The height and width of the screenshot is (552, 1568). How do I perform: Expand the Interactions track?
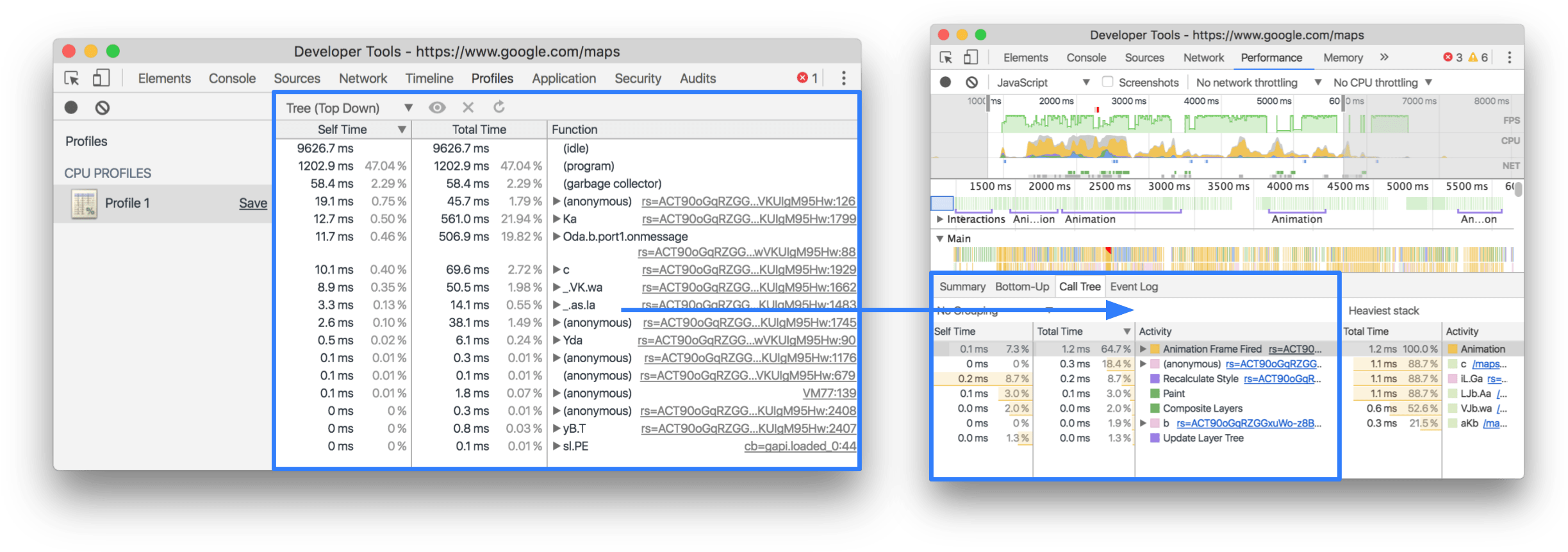pyautogui.click(x=940, y=219)
